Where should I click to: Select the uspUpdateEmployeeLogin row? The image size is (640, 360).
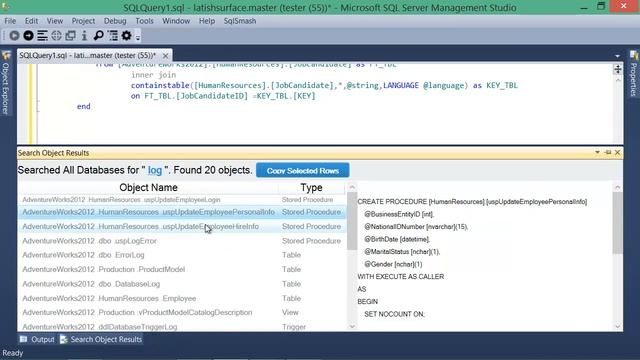pos(182,200)
